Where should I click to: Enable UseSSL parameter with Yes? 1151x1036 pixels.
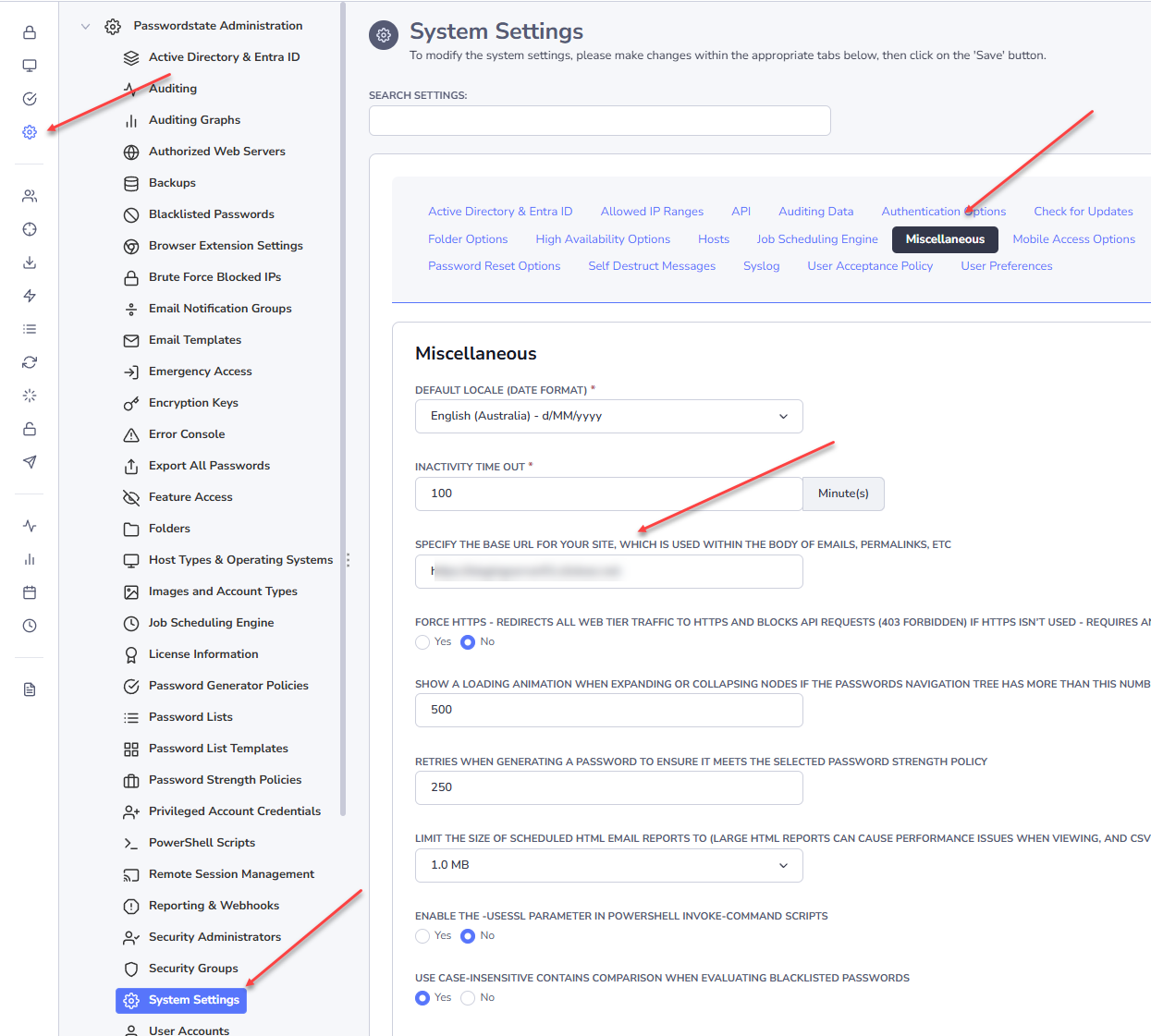[422, 936]
